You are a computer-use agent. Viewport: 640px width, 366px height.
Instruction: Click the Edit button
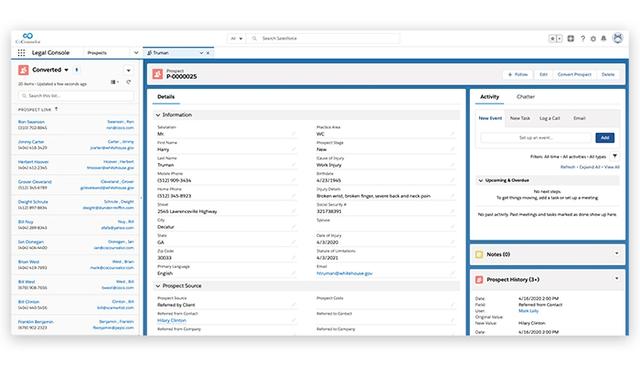pos(543,74)
